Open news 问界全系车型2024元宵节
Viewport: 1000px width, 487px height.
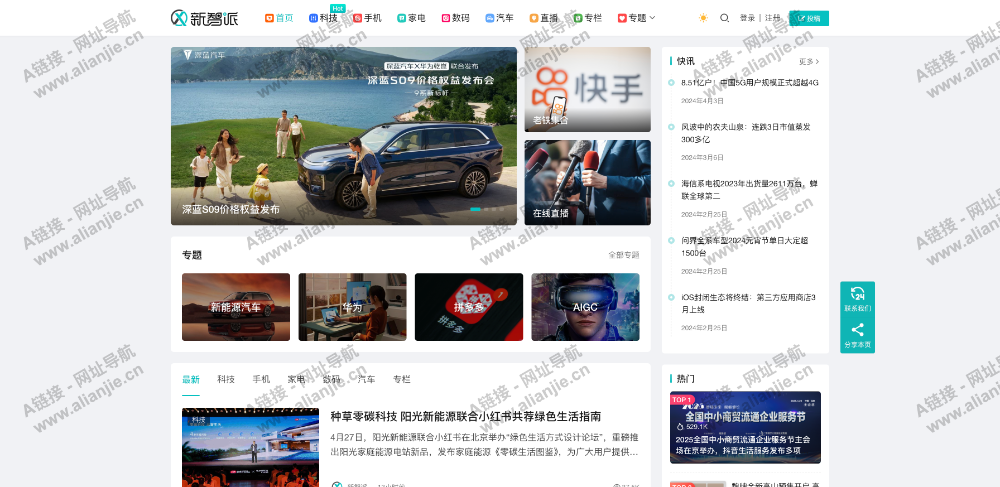tap(744, 247)
